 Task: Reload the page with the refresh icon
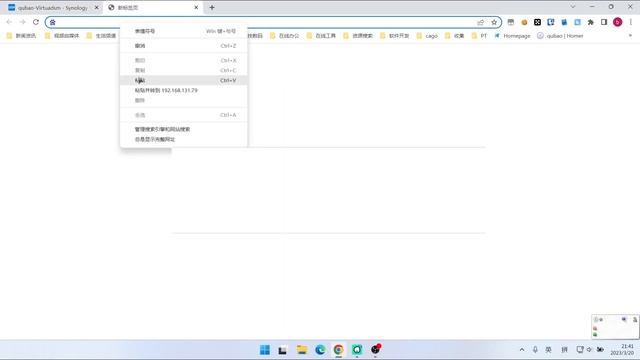pyautogui.click(x=36, y=22)
